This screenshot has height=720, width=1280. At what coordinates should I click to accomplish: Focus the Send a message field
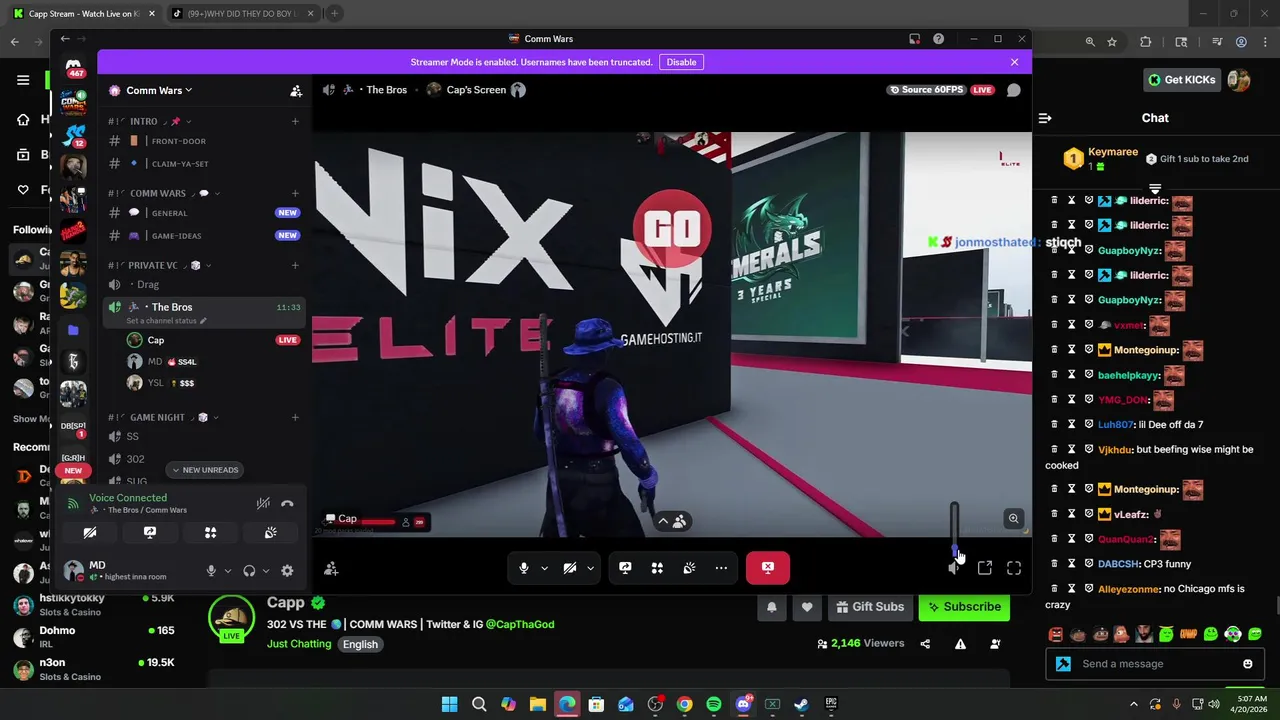(1157, 664)
